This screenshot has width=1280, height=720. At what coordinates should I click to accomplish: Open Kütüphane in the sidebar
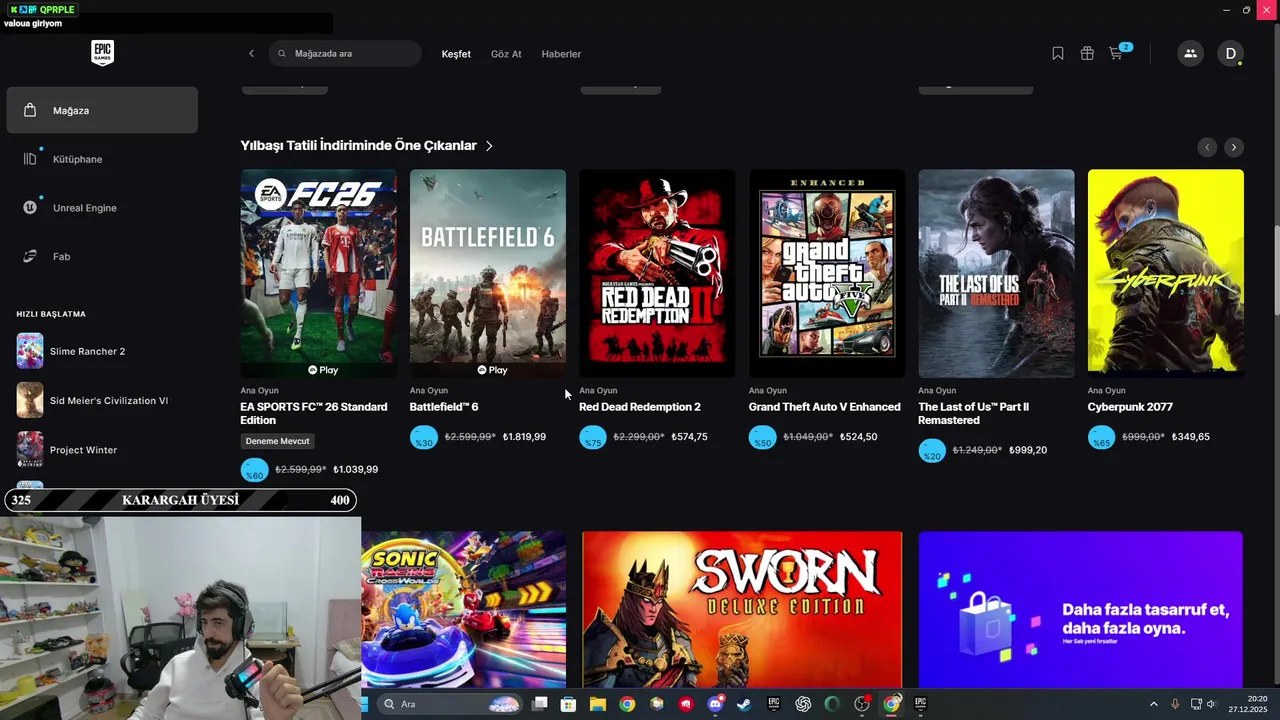coord(102,159)
